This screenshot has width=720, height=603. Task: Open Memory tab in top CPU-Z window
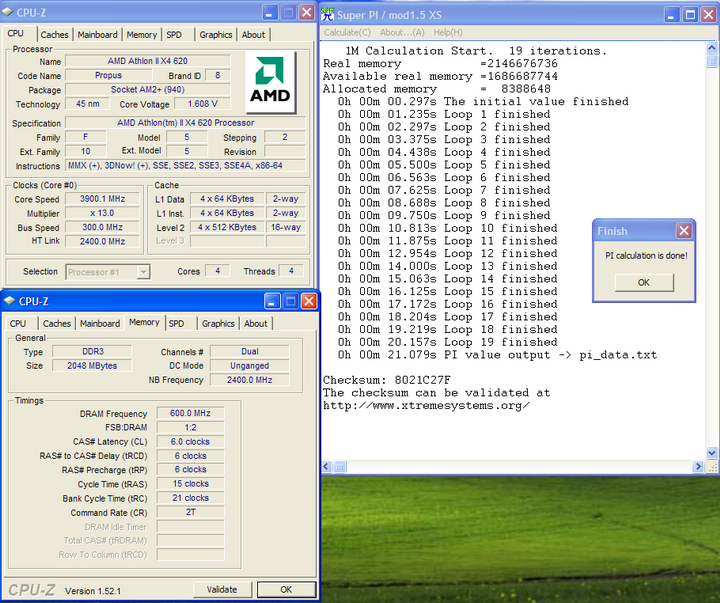coord(141,34)
